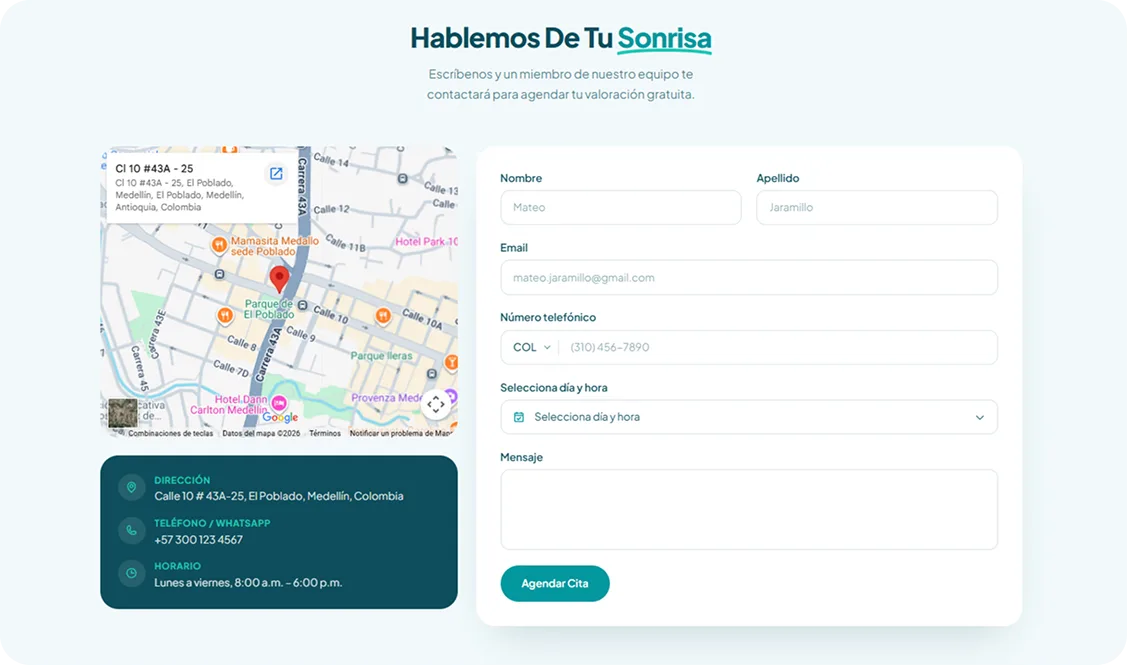This screenshot has width=1127, height=665.
Task: Click the address Calle 10 # 43A-25 text
Action: click(x=279, y=496)
